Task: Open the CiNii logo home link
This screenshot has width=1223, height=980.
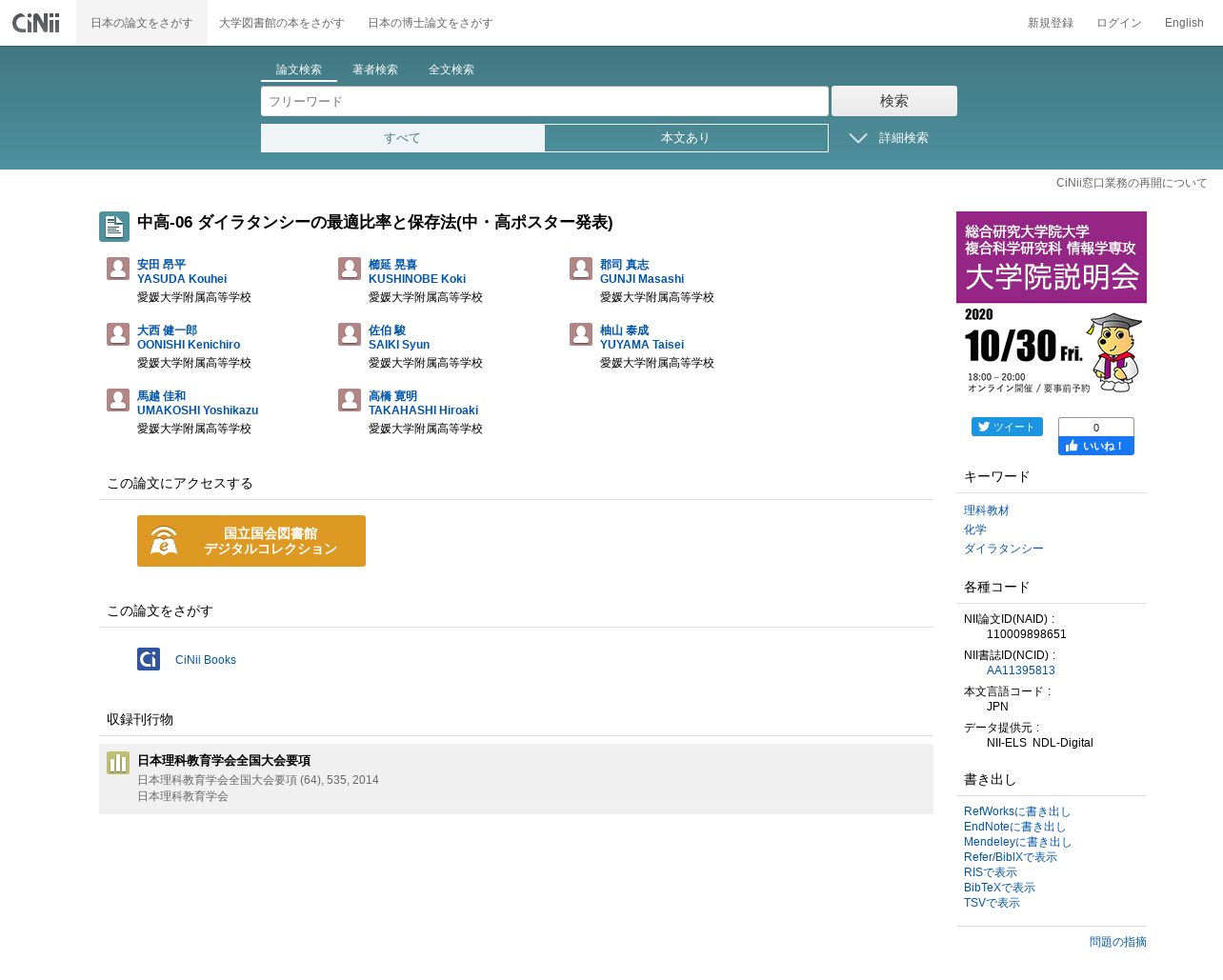Action: point(36,22)
